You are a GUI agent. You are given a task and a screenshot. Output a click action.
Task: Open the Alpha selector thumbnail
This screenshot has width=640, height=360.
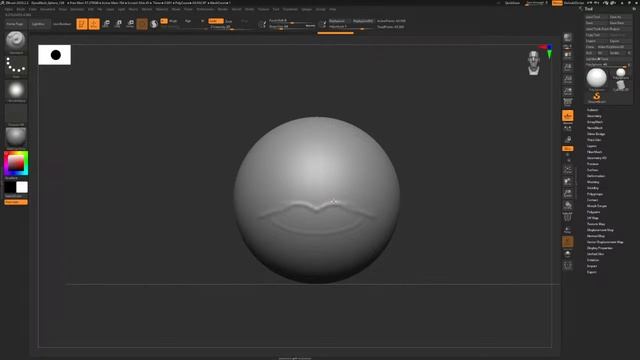16,91
